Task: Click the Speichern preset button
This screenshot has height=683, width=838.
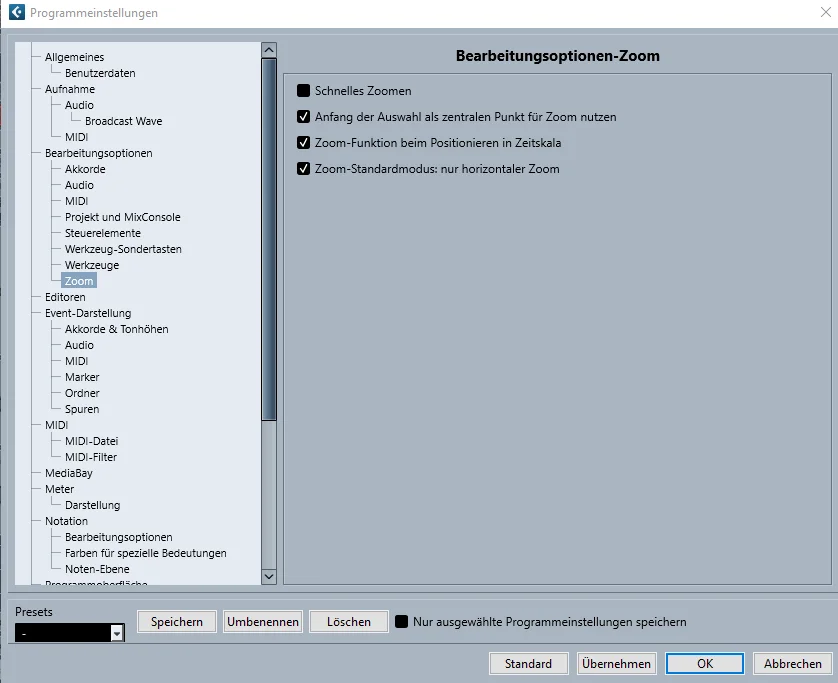Action: point(177,622)
